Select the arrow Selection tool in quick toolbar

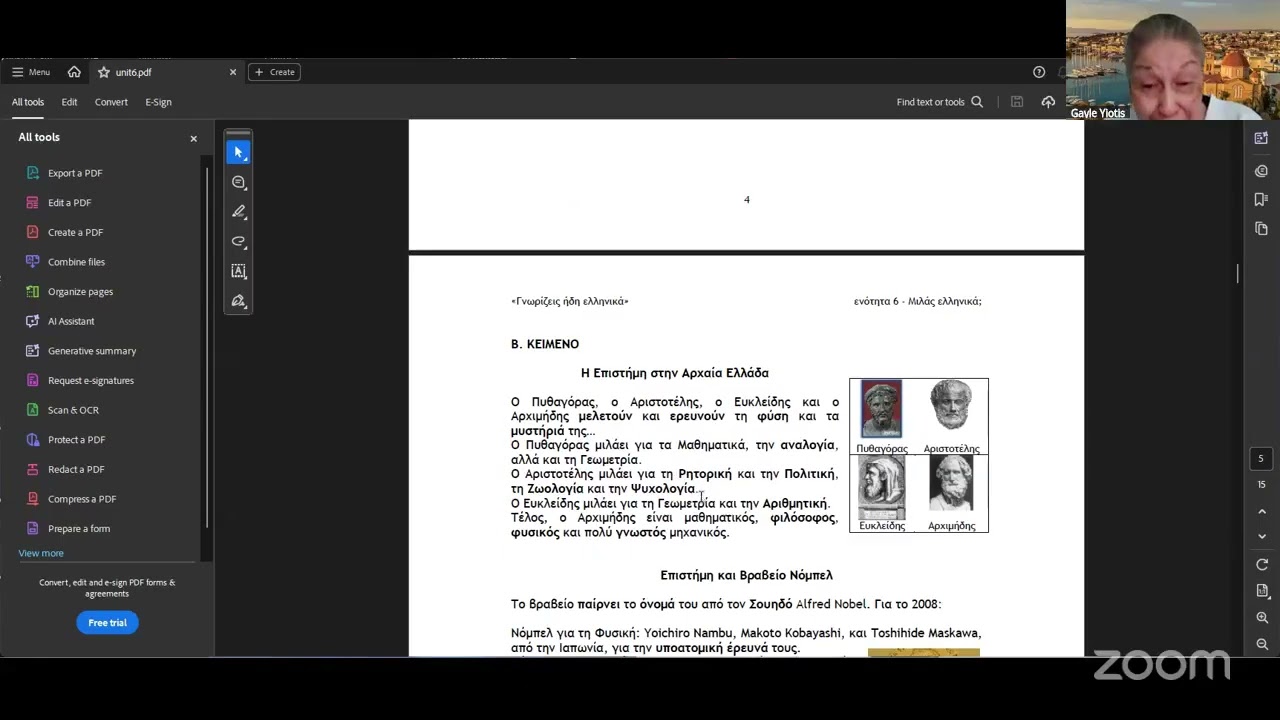tap(238, 152)
